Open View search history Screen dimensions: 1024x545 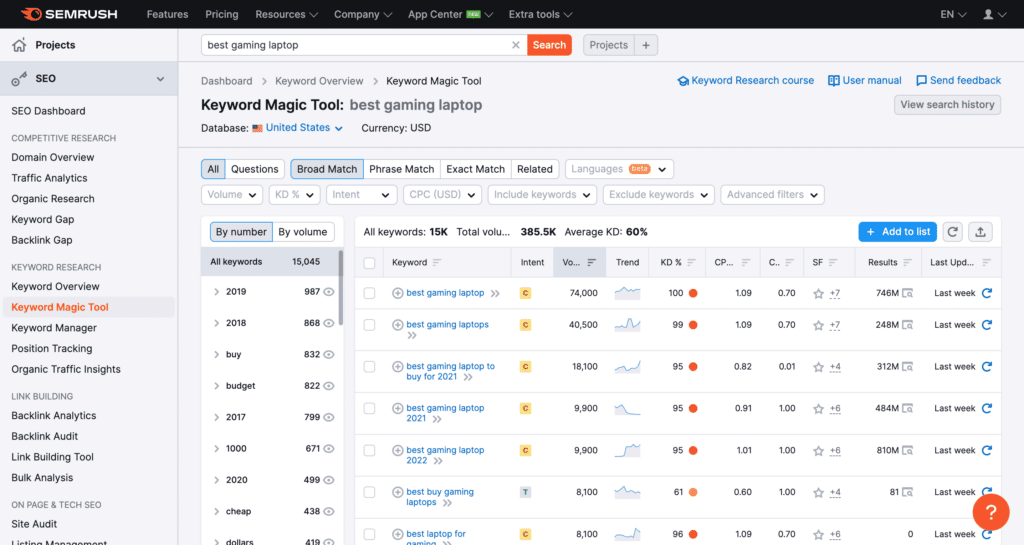click(947, 104)
